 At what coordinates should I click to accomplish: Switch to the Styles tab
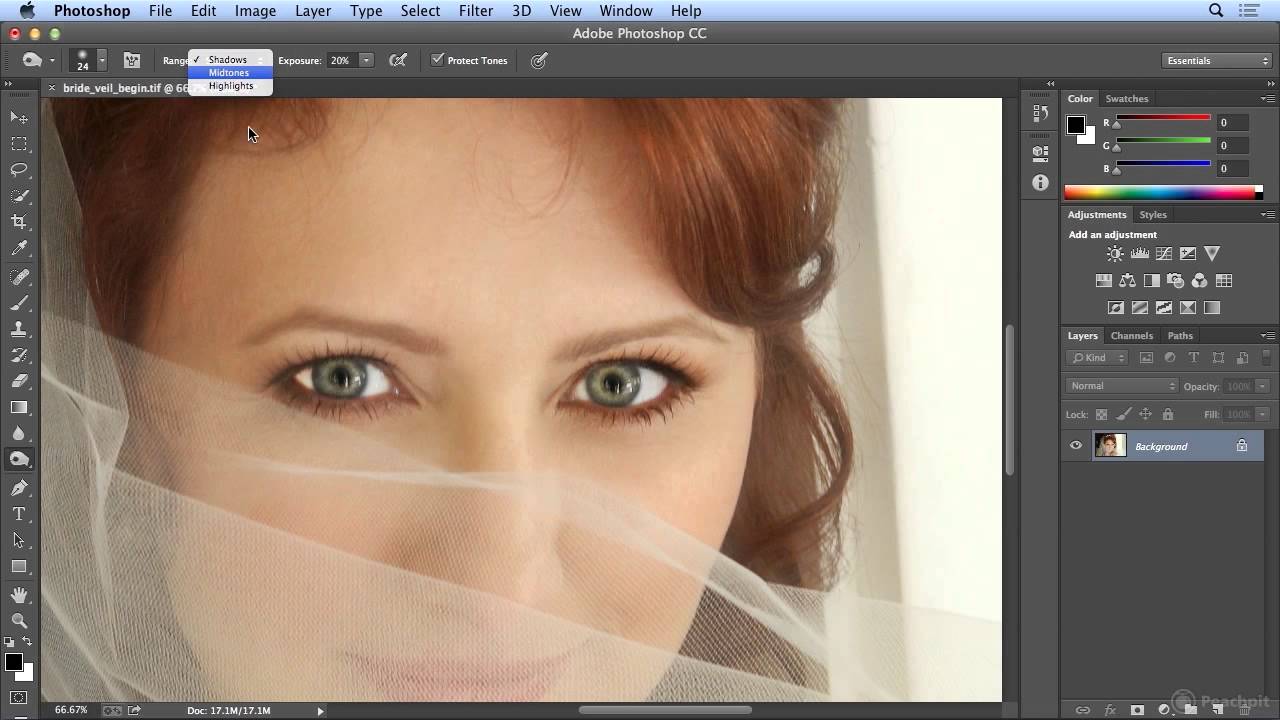(1153, 215)
